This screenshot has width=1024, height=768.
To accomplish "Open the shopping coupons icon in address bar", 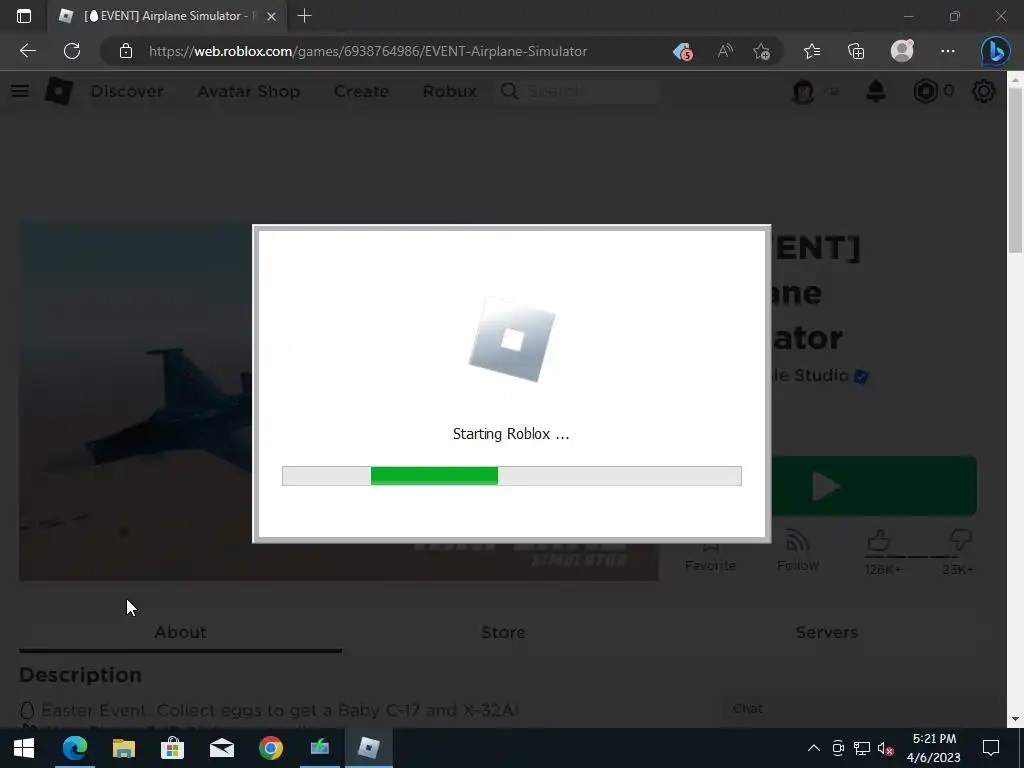I will click(x=682, y=51).
